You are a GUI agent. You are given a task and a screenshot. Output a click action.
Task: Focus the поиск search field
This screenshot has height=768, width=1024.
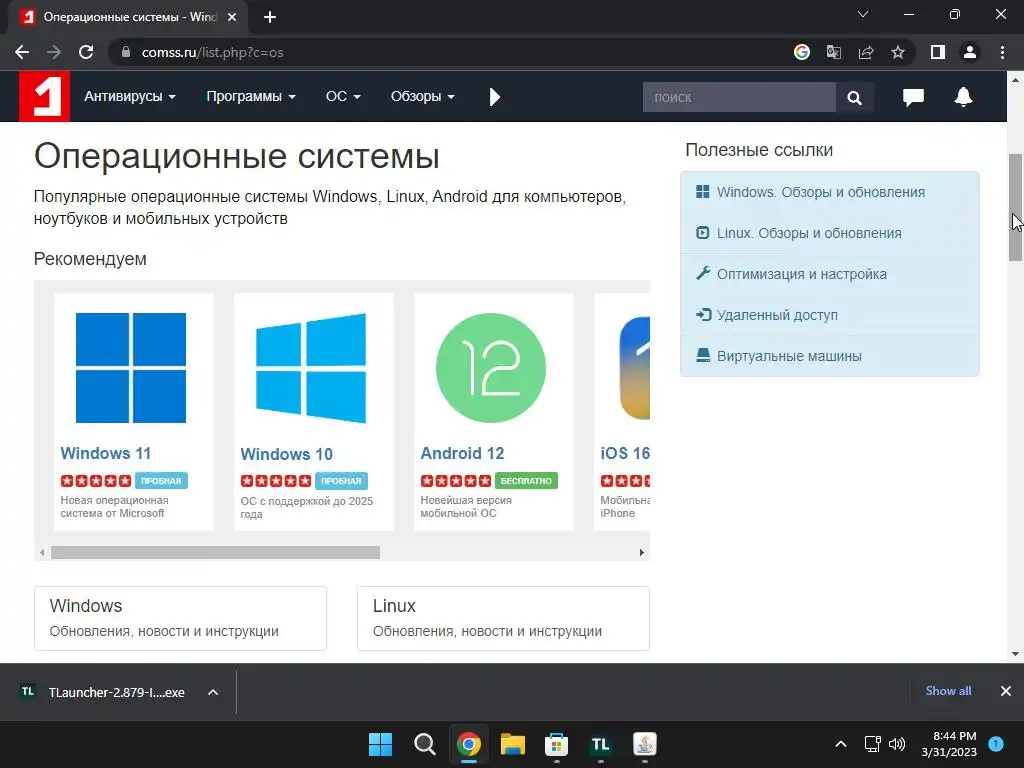click(x=739, y=97)
